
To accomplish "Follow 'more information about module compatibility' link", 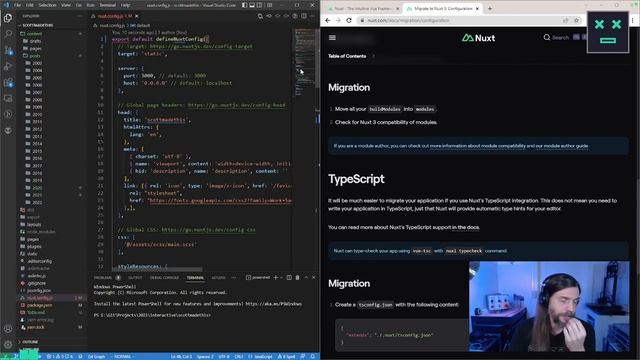I will point(478,146).
